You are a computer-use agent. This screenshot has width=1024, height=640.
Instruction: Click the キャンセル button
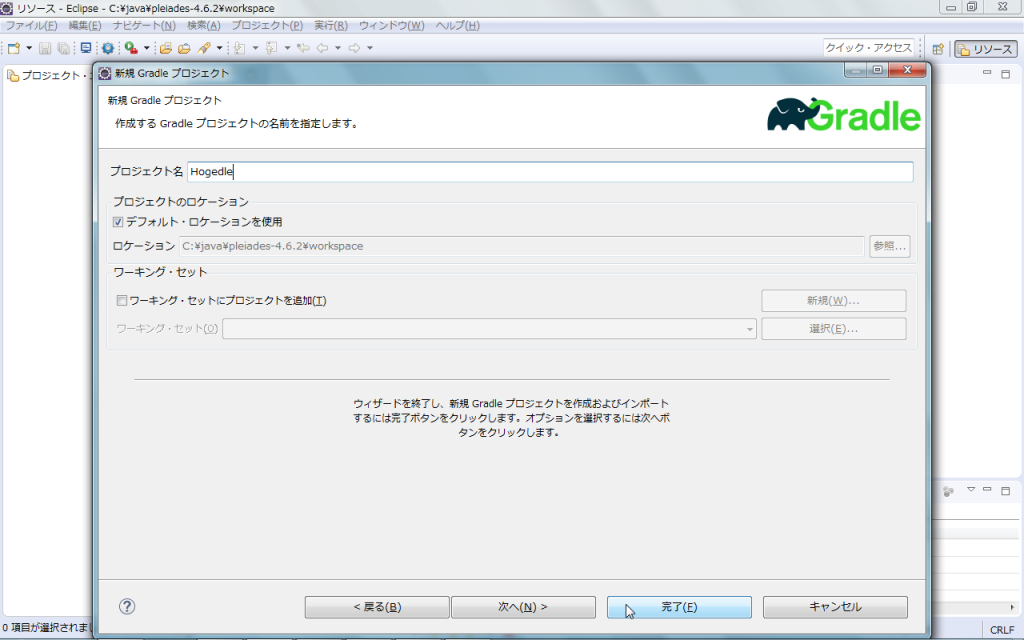coord(835,607)
